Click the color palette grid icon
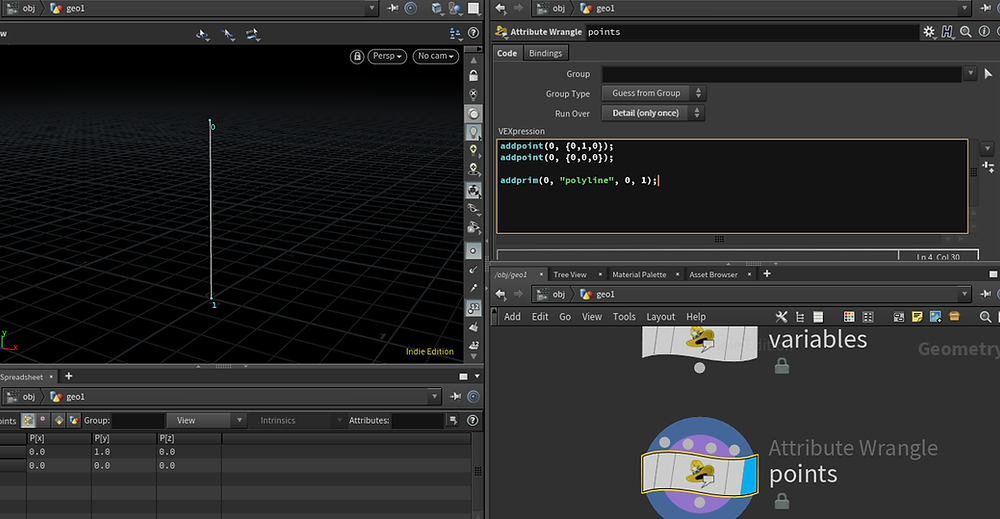The image size is (1000, 519). point(849,317)
